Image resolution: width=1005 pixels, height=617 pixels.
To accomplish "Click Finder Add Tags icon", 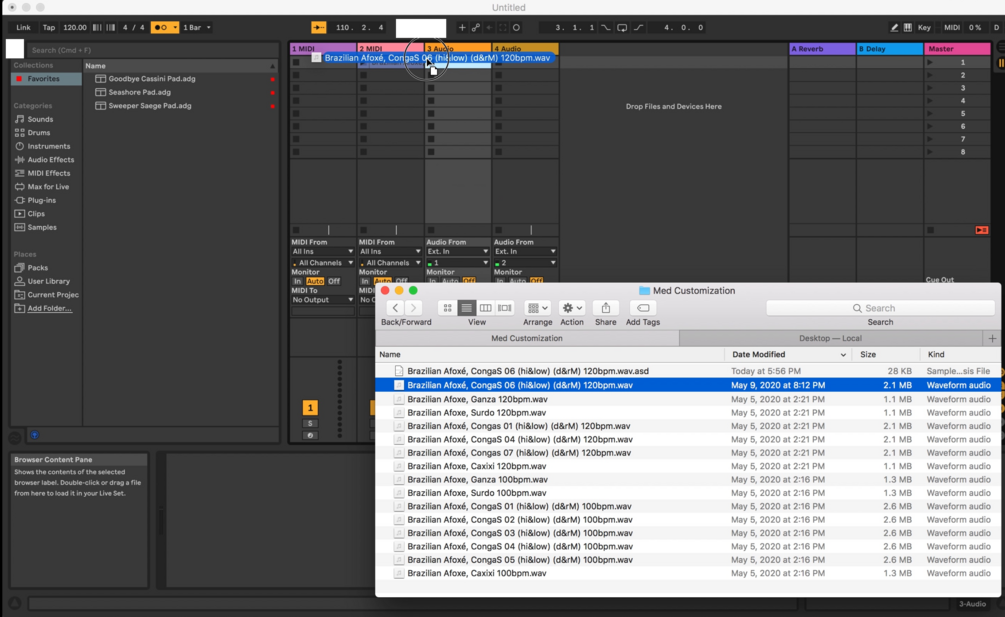I will pos(643,308).
